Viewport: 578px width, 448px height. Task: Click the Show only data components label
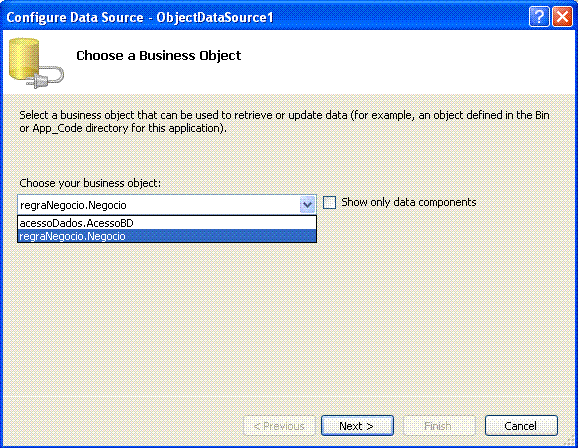coord(408,202)
